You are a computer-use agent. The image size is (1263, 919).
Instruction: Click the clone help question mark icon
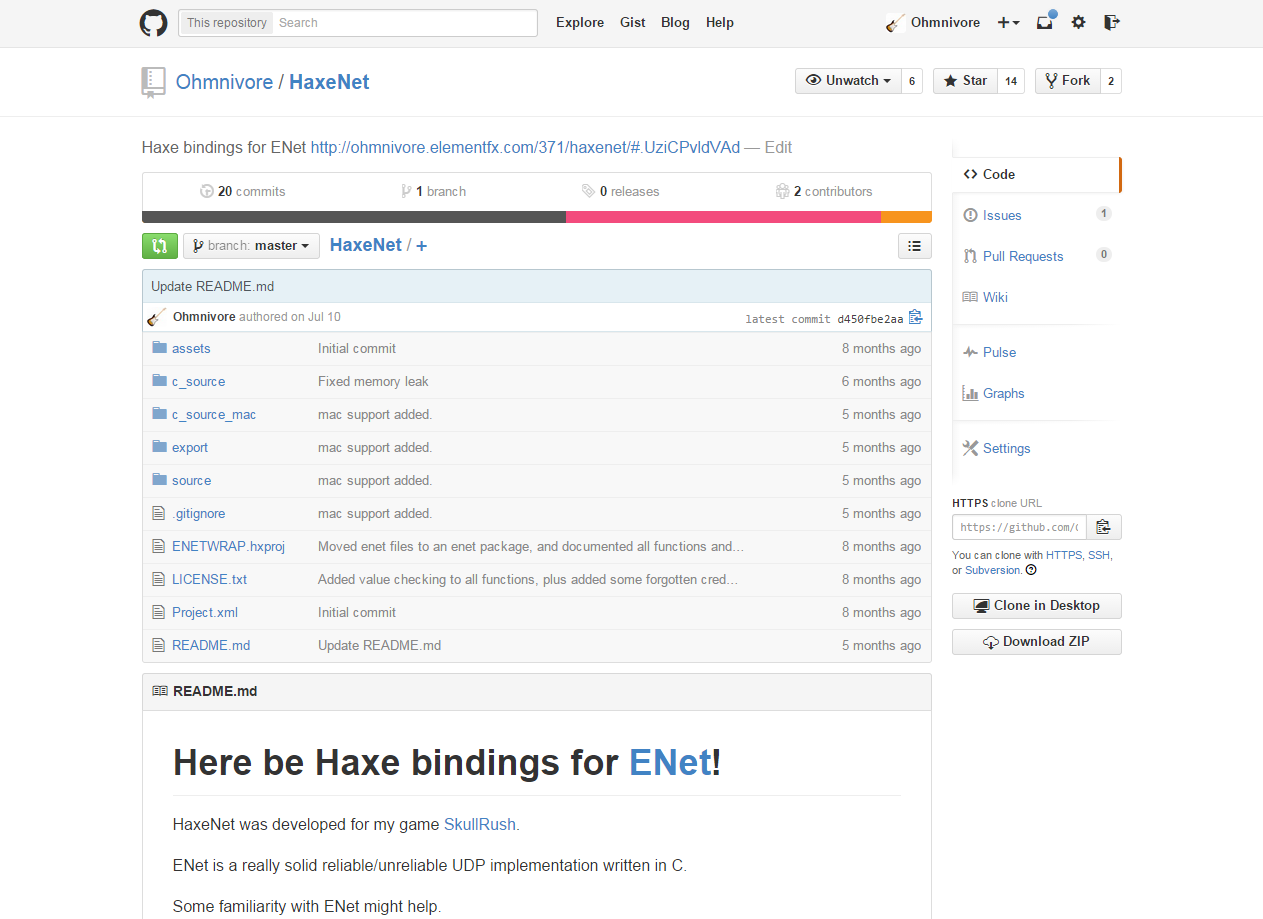click(1031, 570)
